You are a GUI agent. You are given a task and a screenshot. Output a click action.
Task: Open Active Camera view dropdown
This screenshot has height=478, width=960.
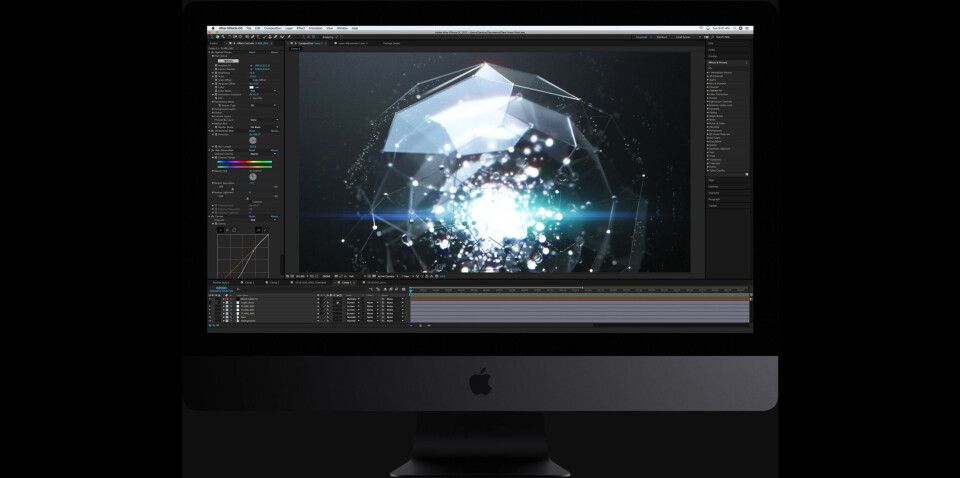click(x=388, y=276)
